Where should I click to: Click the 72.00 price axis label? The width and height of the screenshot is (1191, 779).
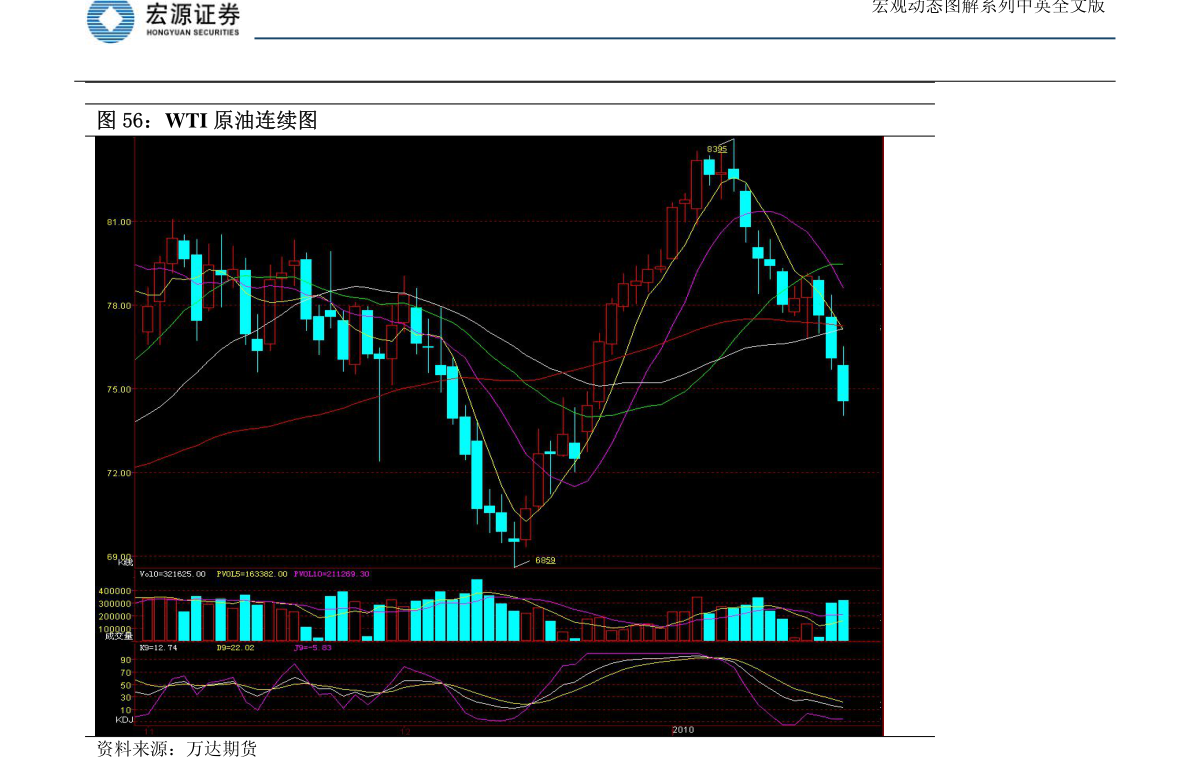pyautogui.click(x=118, y=472)
